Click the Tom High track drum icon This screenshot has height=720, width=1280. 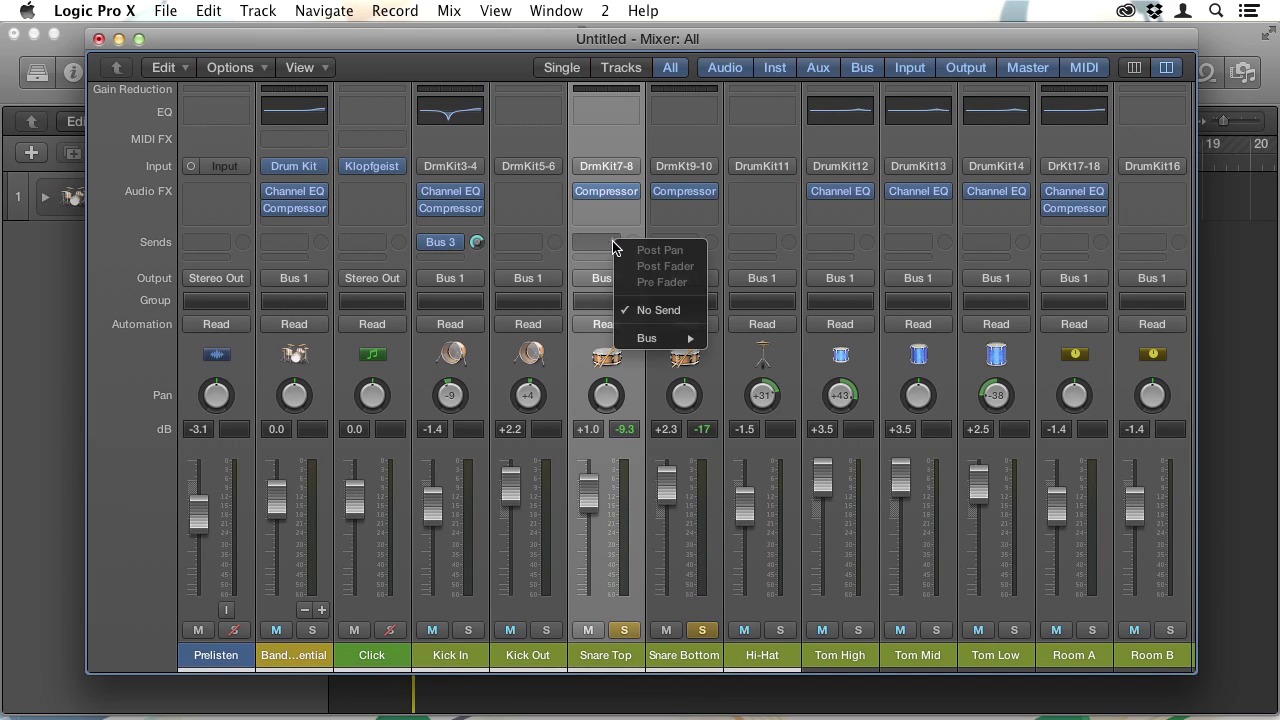point(840,355)
